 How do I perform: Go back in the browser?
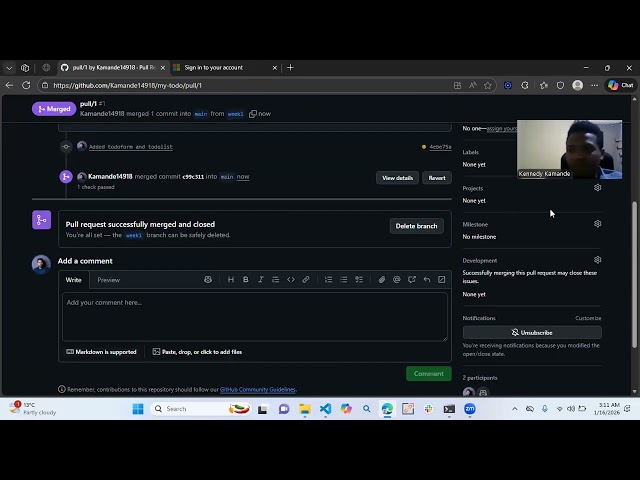tap(9, 85)
